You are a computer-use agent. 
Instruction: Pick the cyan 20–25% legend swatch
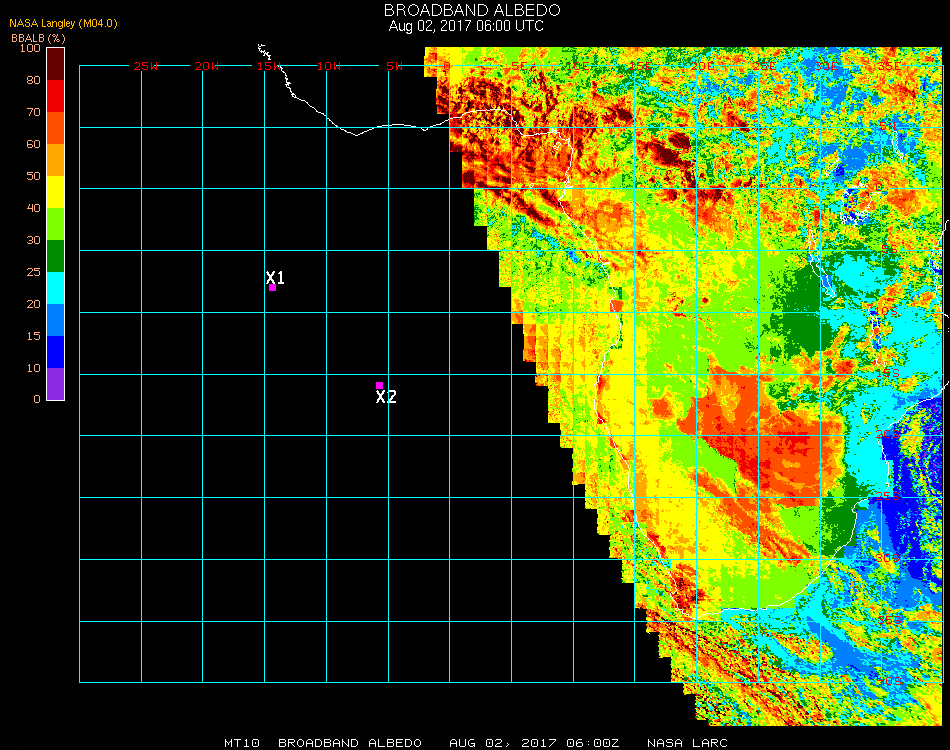click(x=56, y=288)
